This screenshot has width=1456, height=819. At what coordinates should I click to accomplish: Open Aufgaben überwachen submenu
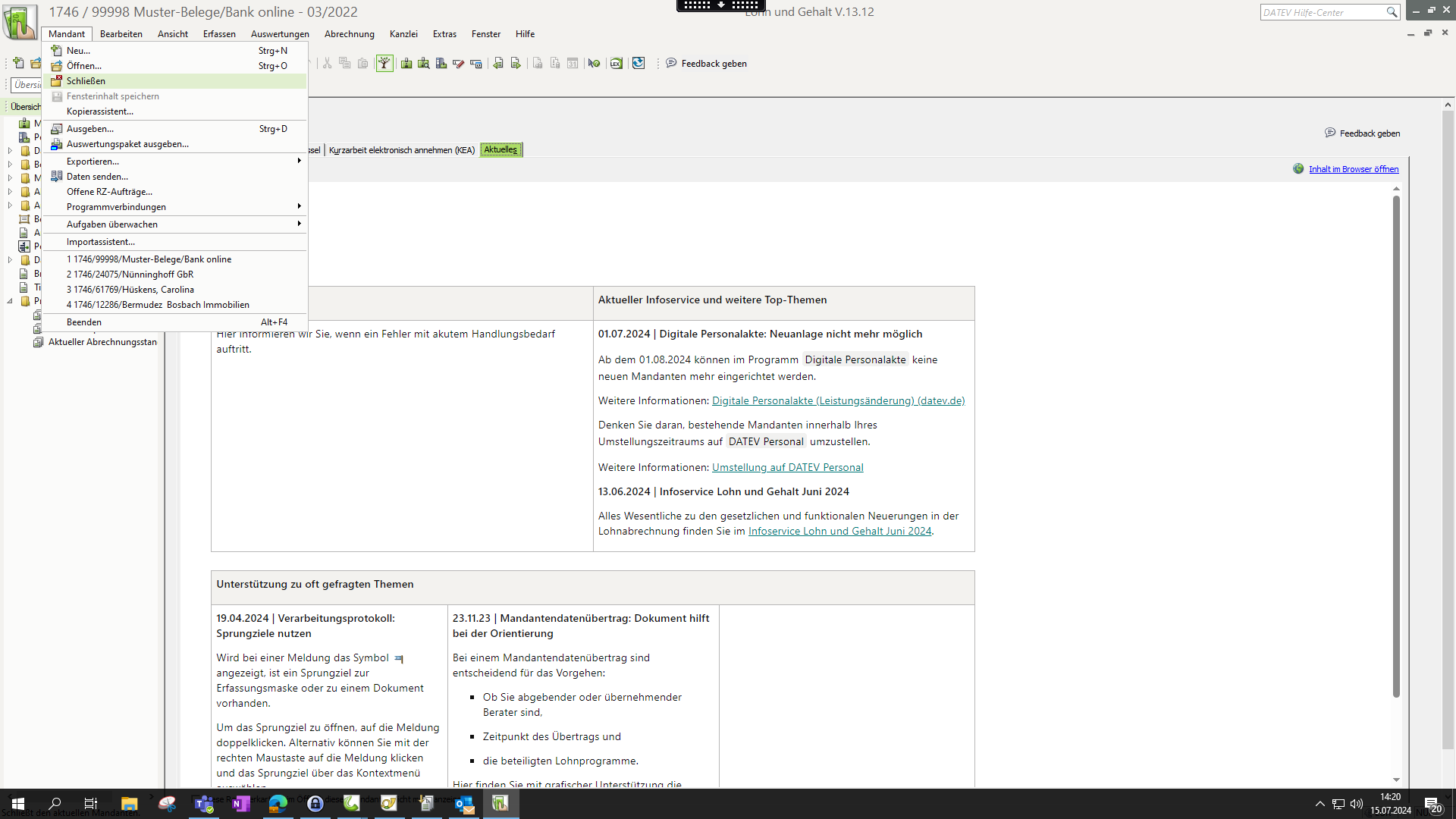pos(299,224)
